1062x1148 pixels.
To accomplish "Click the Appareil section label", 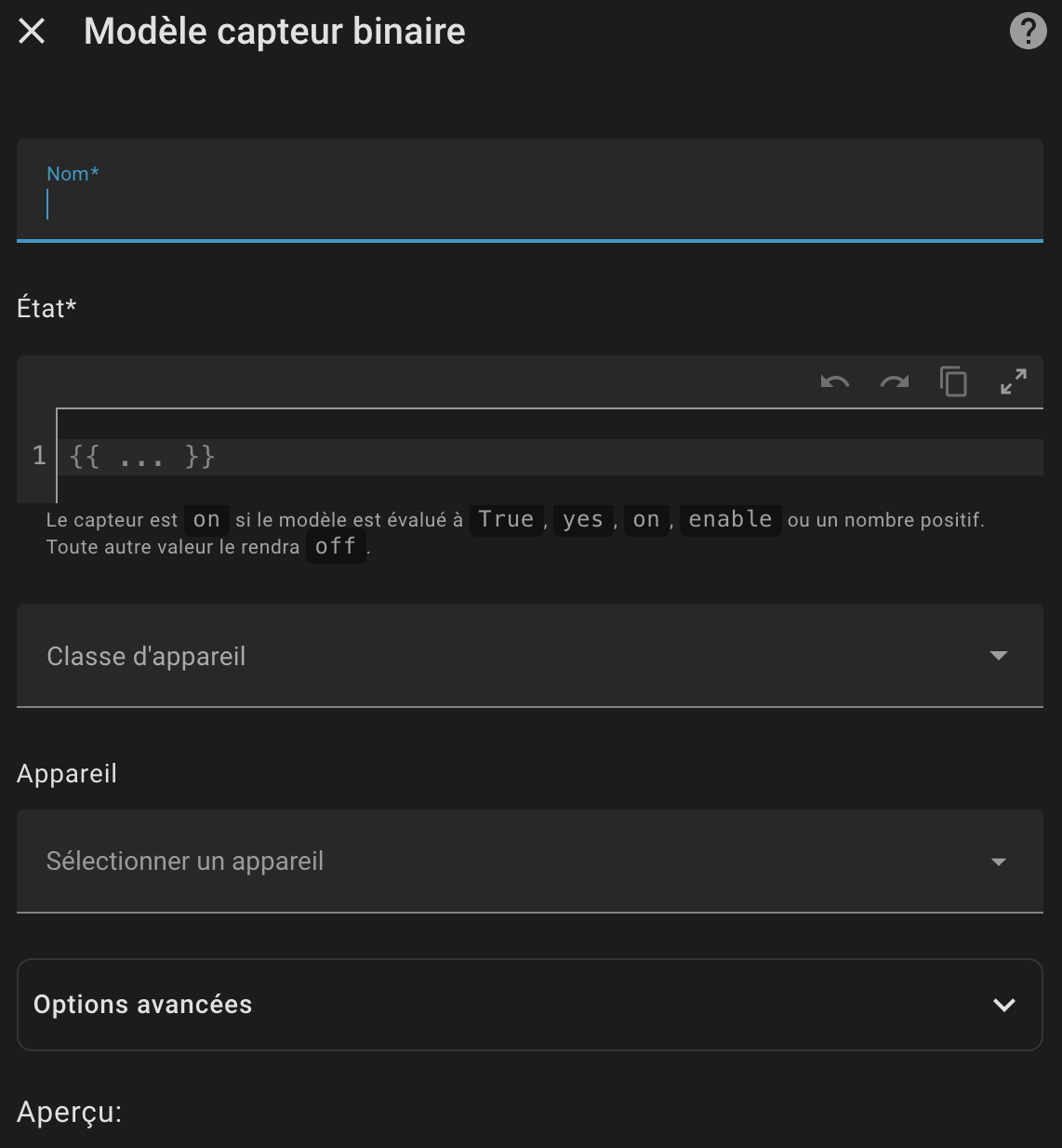I will coord(67,774).
